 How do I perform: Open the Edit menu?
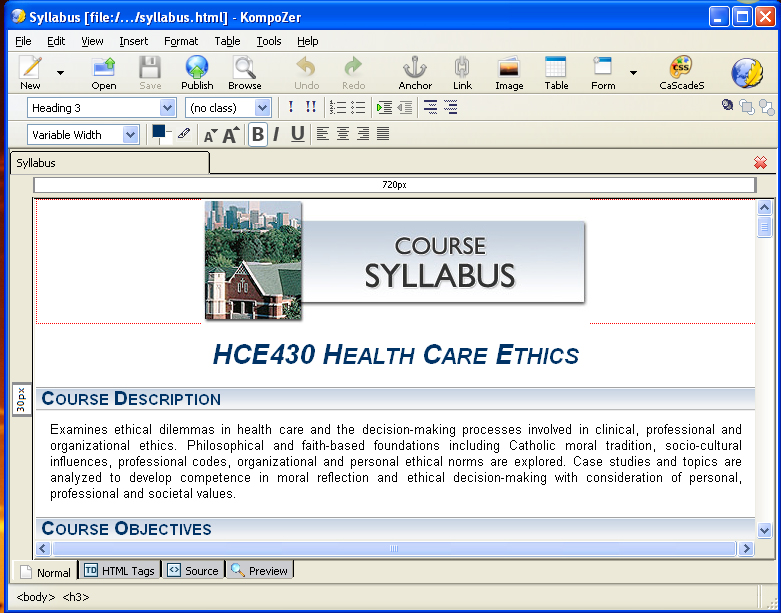[x=56, y=41]
